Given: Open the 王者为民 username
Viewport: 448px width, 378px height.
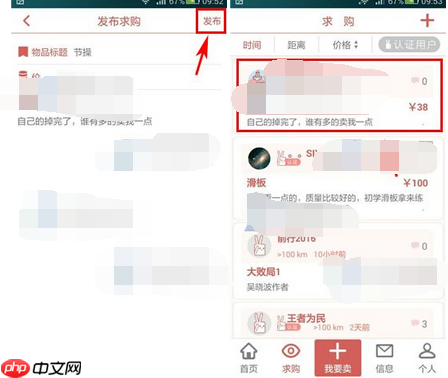Looking at the screenshot, I should (306, 318).
